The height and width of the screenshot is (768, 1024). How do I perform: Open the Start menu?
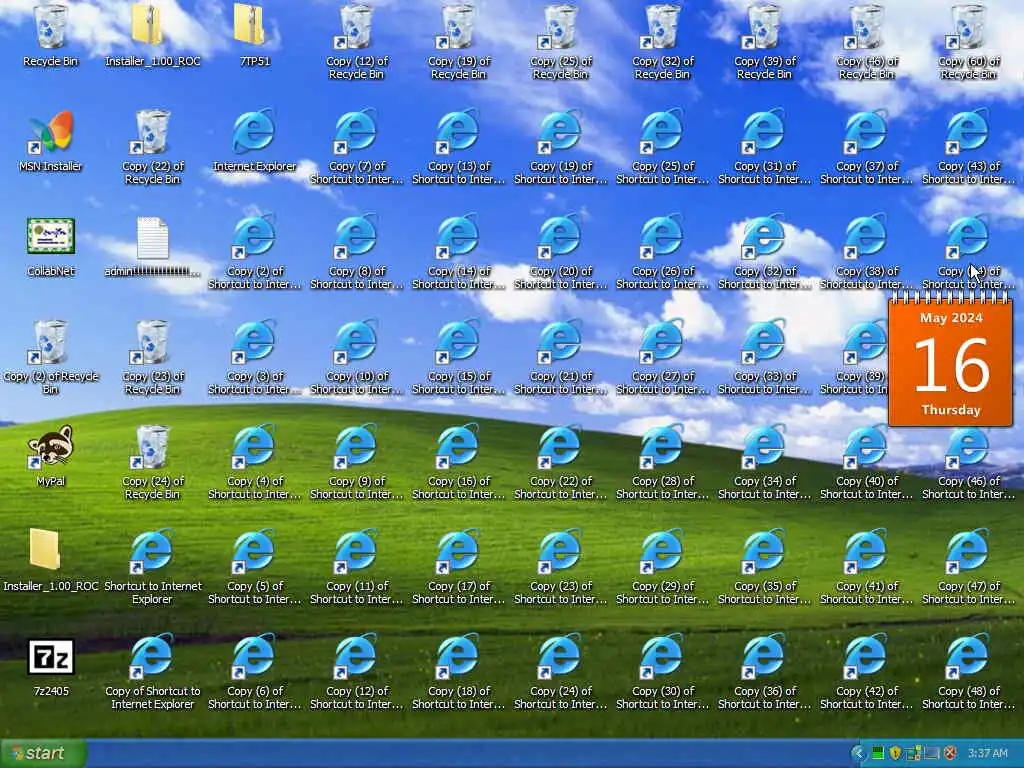click(43, 754)
